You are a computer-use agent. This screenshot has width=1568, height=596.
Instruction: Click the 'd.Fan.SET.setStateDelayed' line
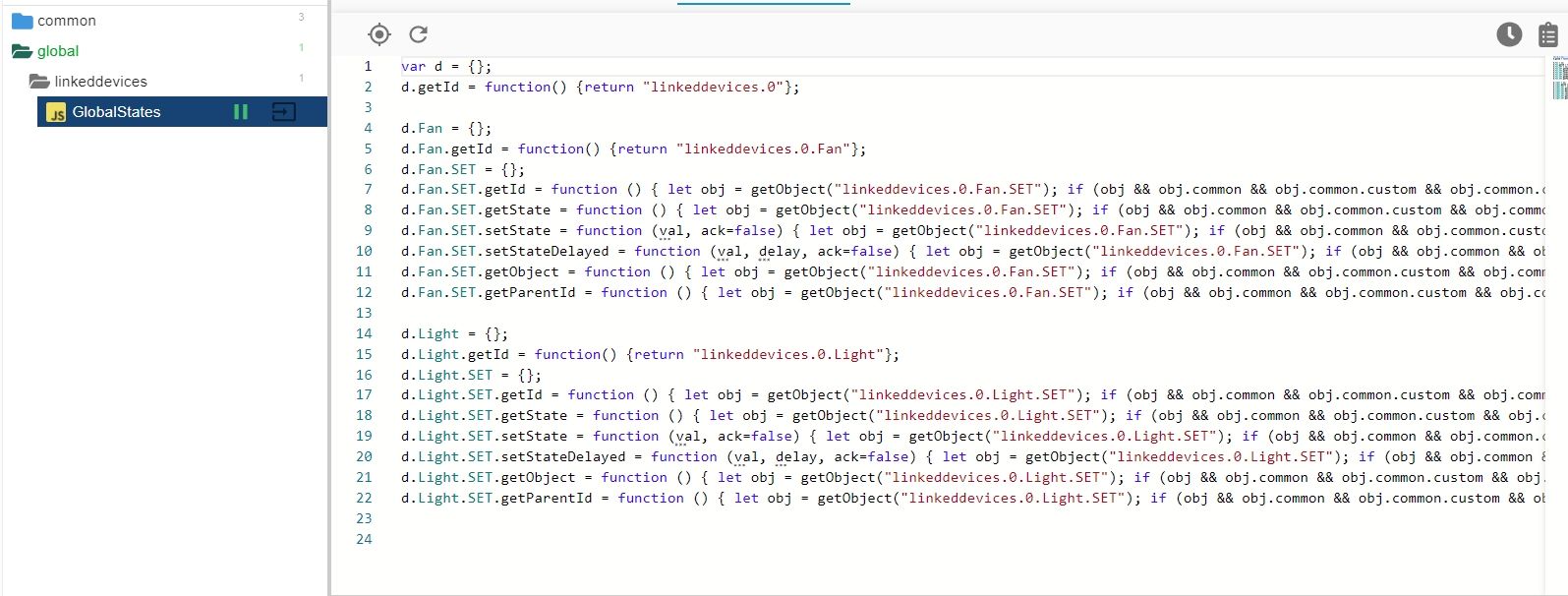coord(972,251)
